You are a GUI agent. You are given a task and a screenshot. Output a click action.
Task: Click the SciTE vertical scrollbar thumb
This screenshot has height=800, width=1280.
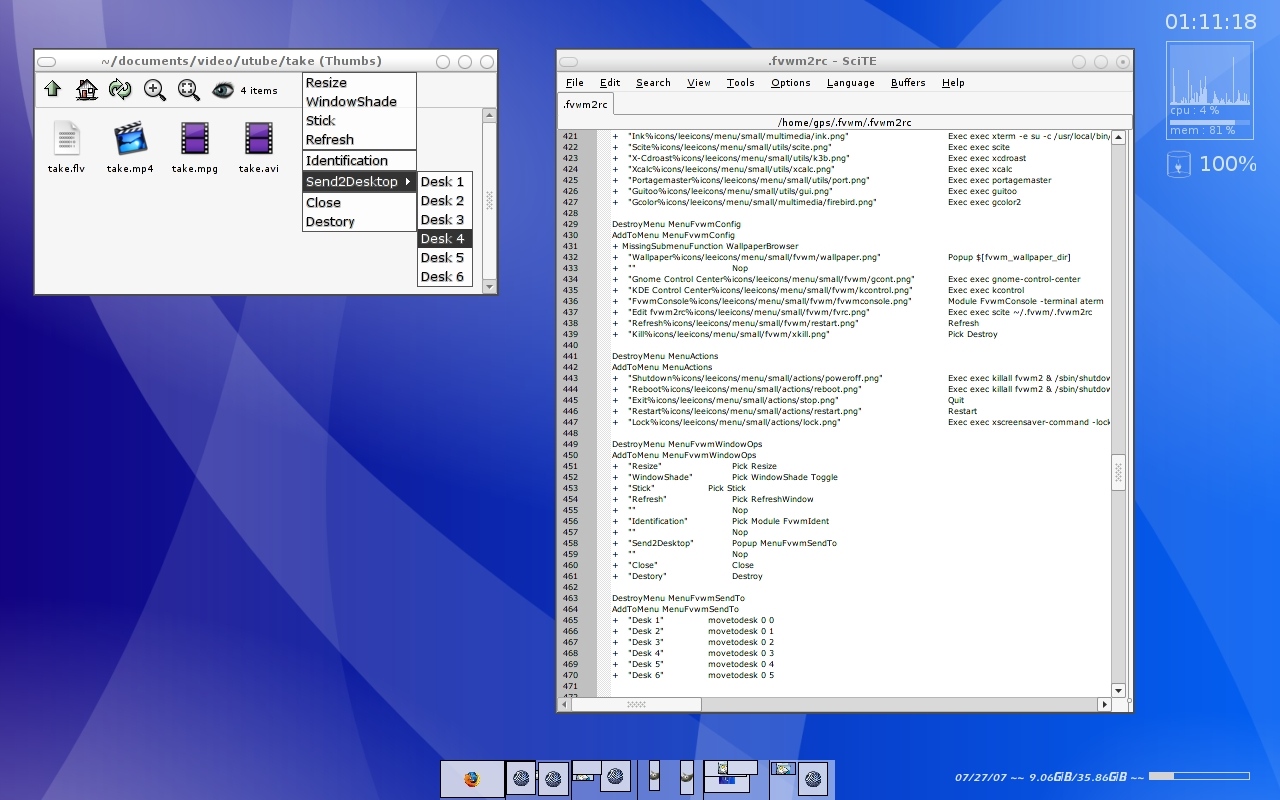(x=1119, y=472)
